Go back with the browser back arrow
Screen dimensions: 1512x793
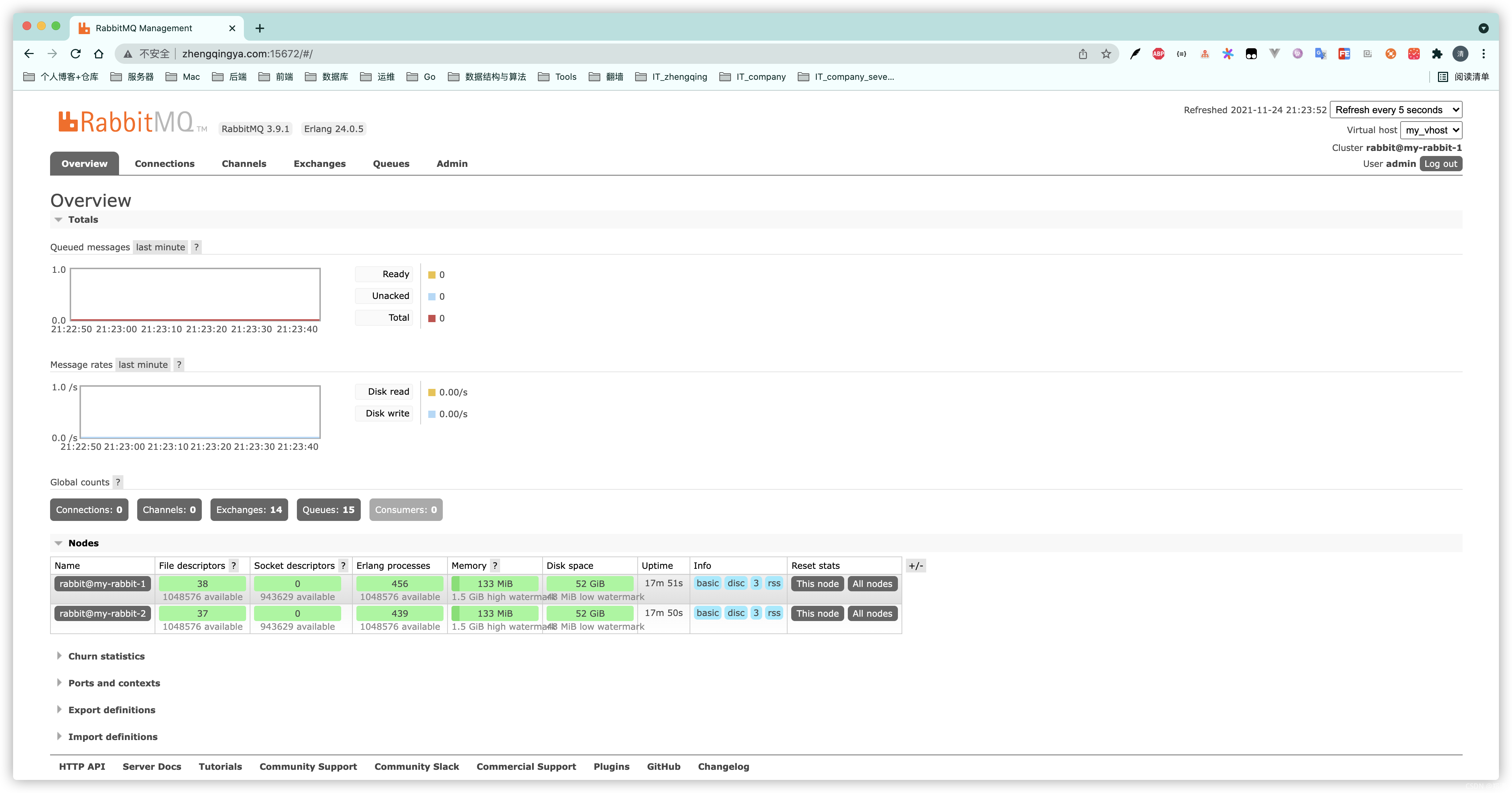click(29, 54)
